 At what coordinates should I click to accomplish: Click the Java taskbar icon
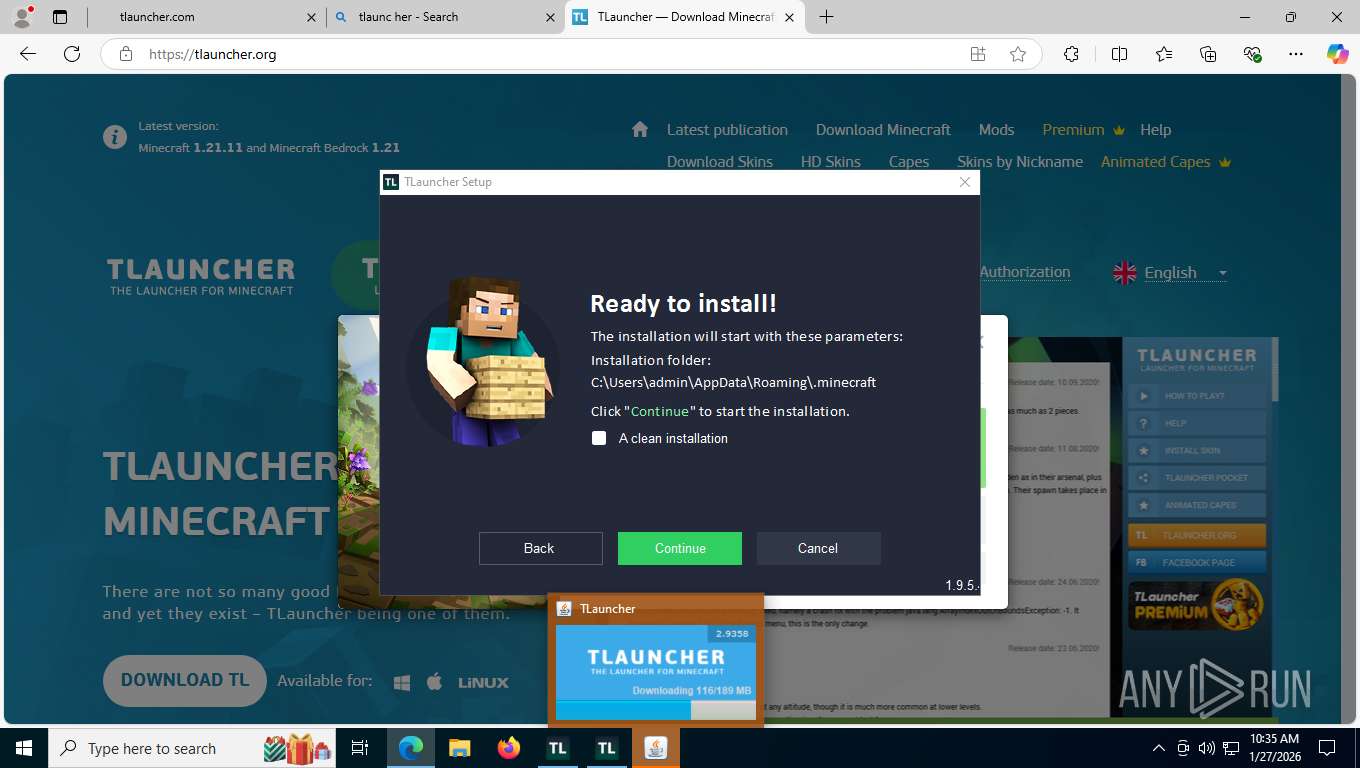656,748
